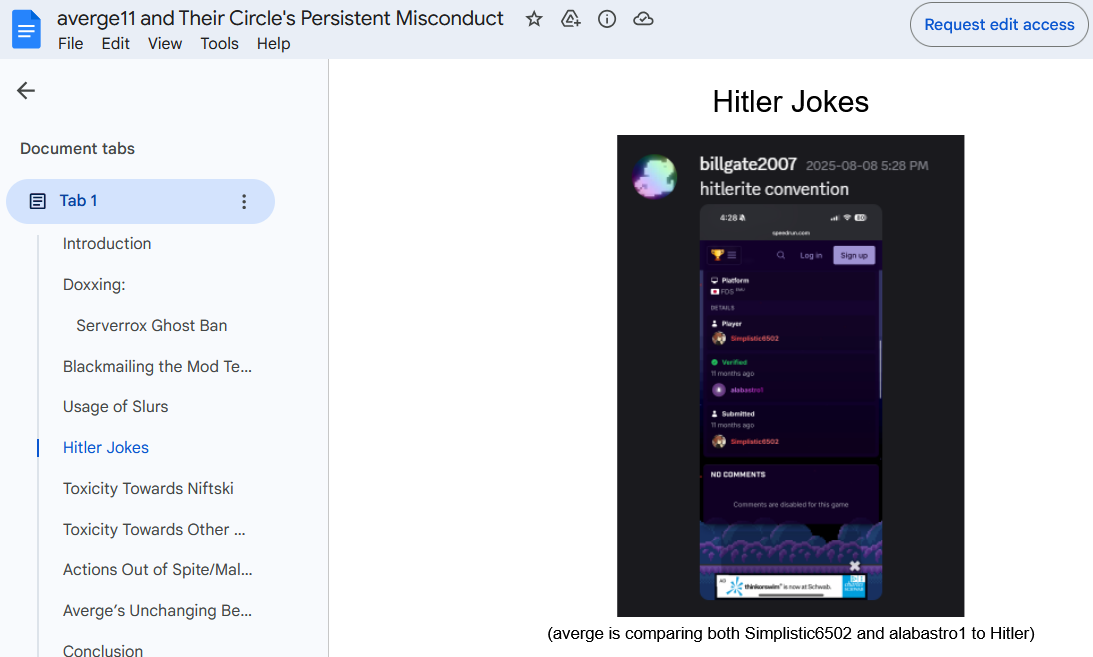Add a shortcut to Drive
This screenshot has height=657, width=1093.
[571, 19]
